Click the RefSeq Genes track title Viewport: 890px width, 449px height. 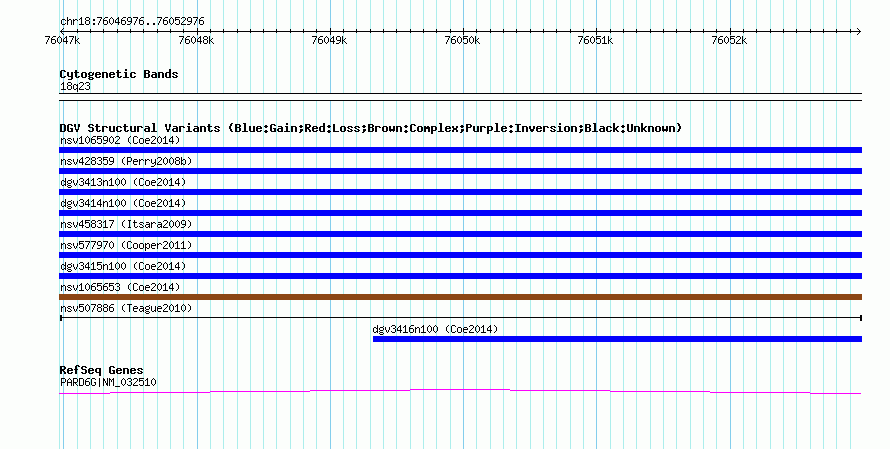(x=101, y=370)
